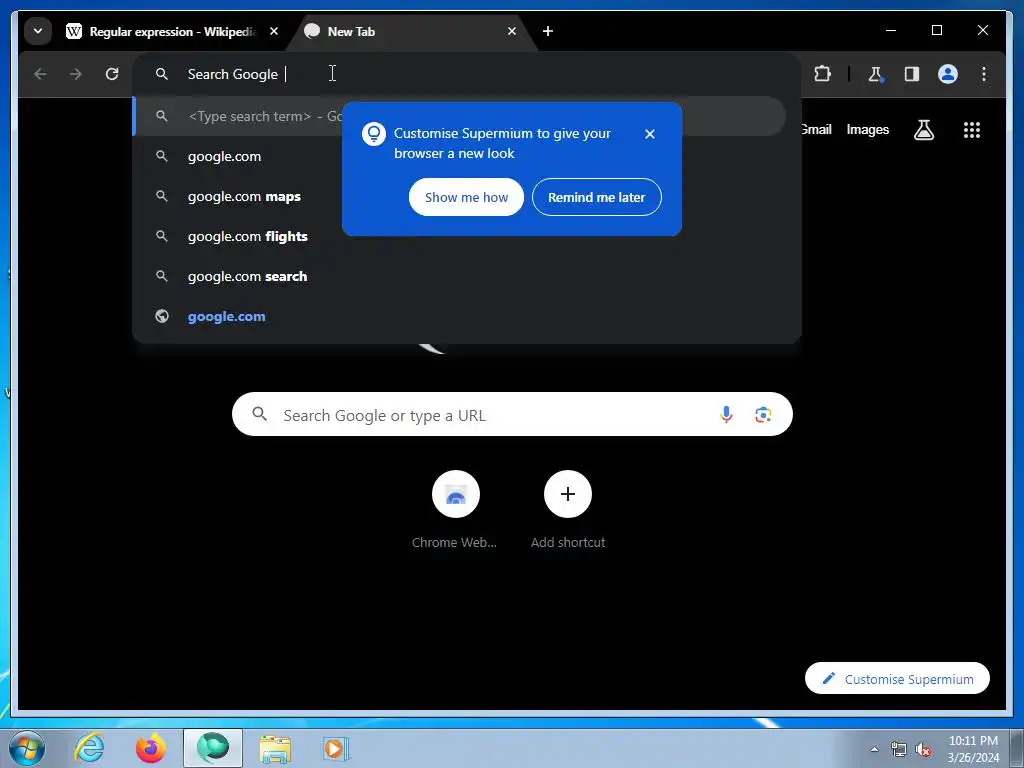Toggle the side panel icon

(912, 74)
